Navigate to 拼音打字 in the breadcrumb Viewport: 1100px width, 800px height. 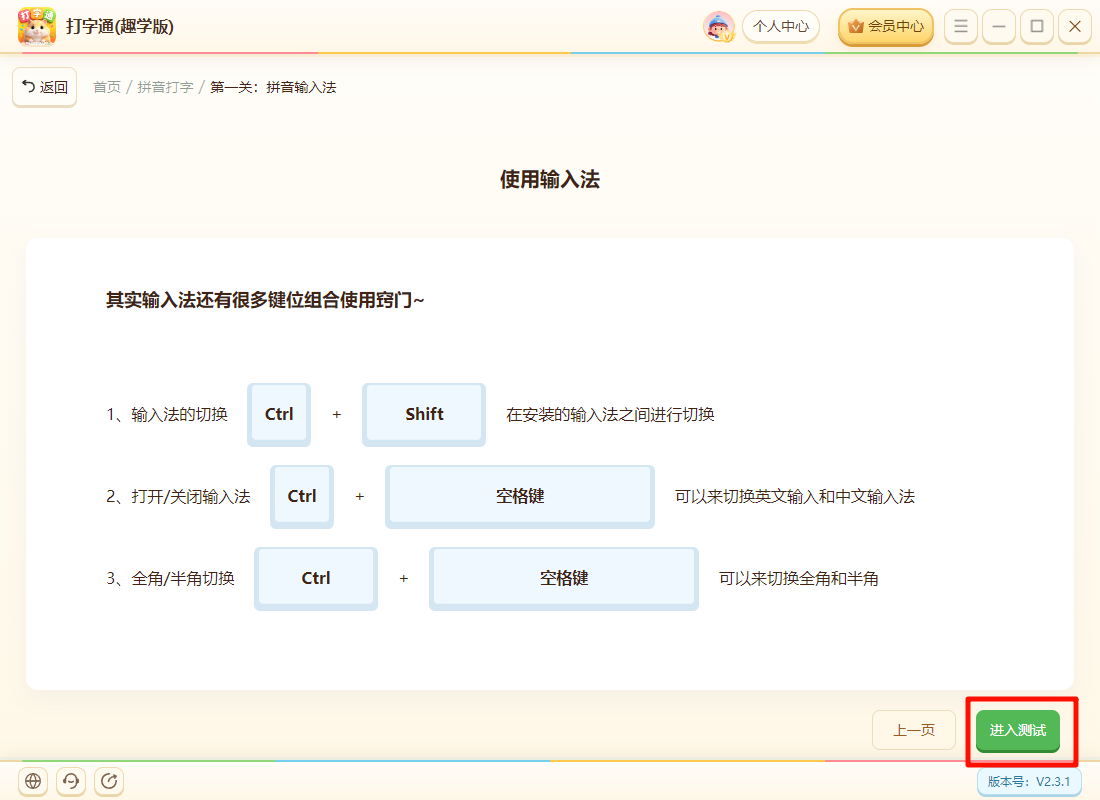click(x=166, y=87)
